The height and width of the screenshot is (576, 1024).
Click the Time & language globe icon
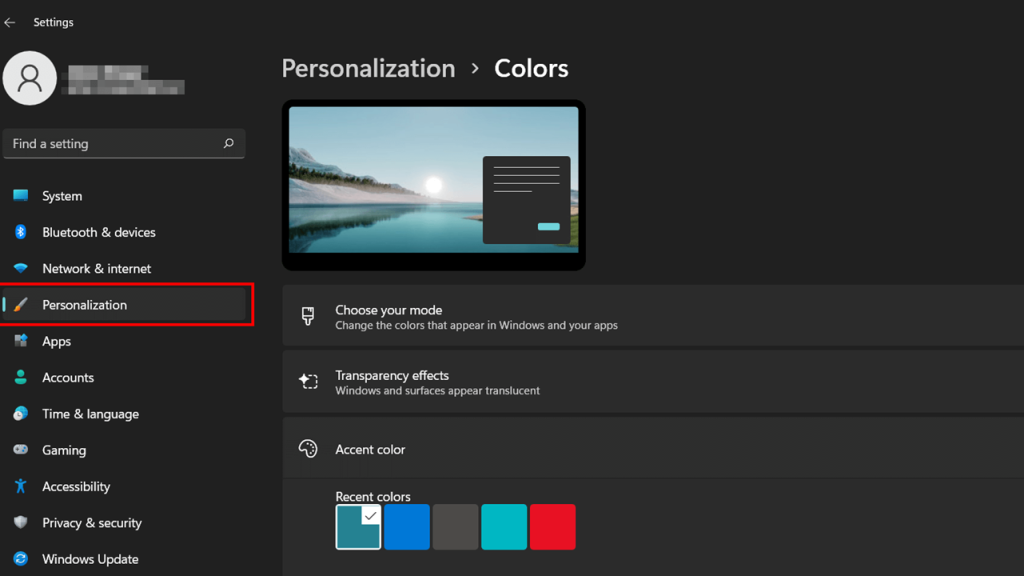tap(20, 414)
